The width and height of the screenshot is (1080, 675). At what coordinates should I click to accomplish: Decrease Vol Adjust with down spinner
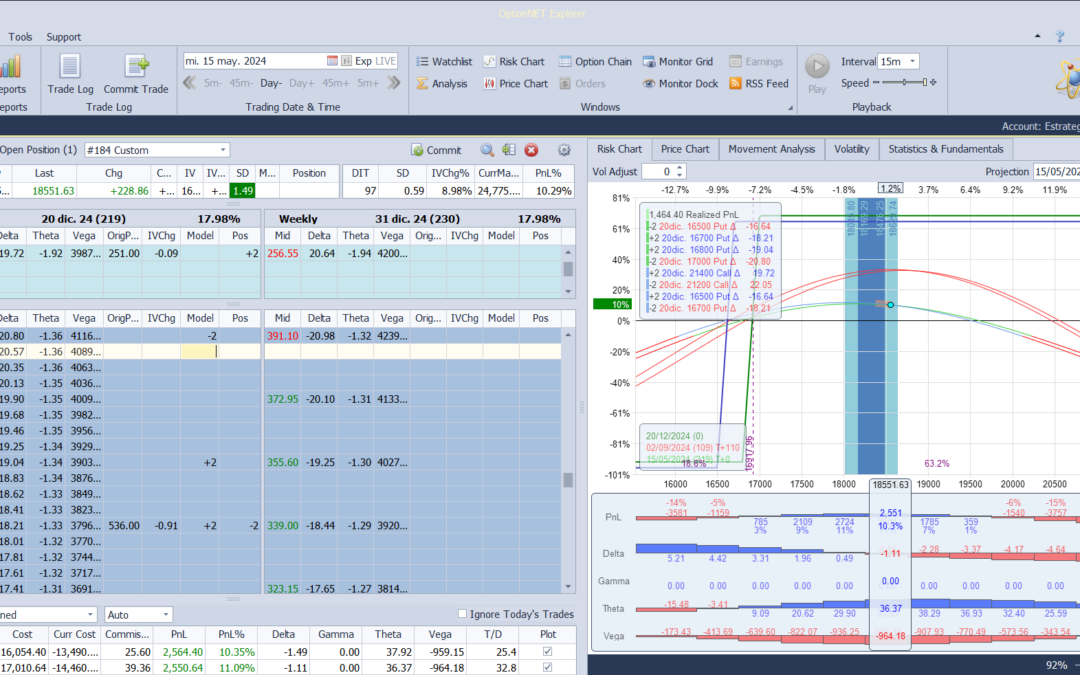pyautogui.click(x=680, y=175)
